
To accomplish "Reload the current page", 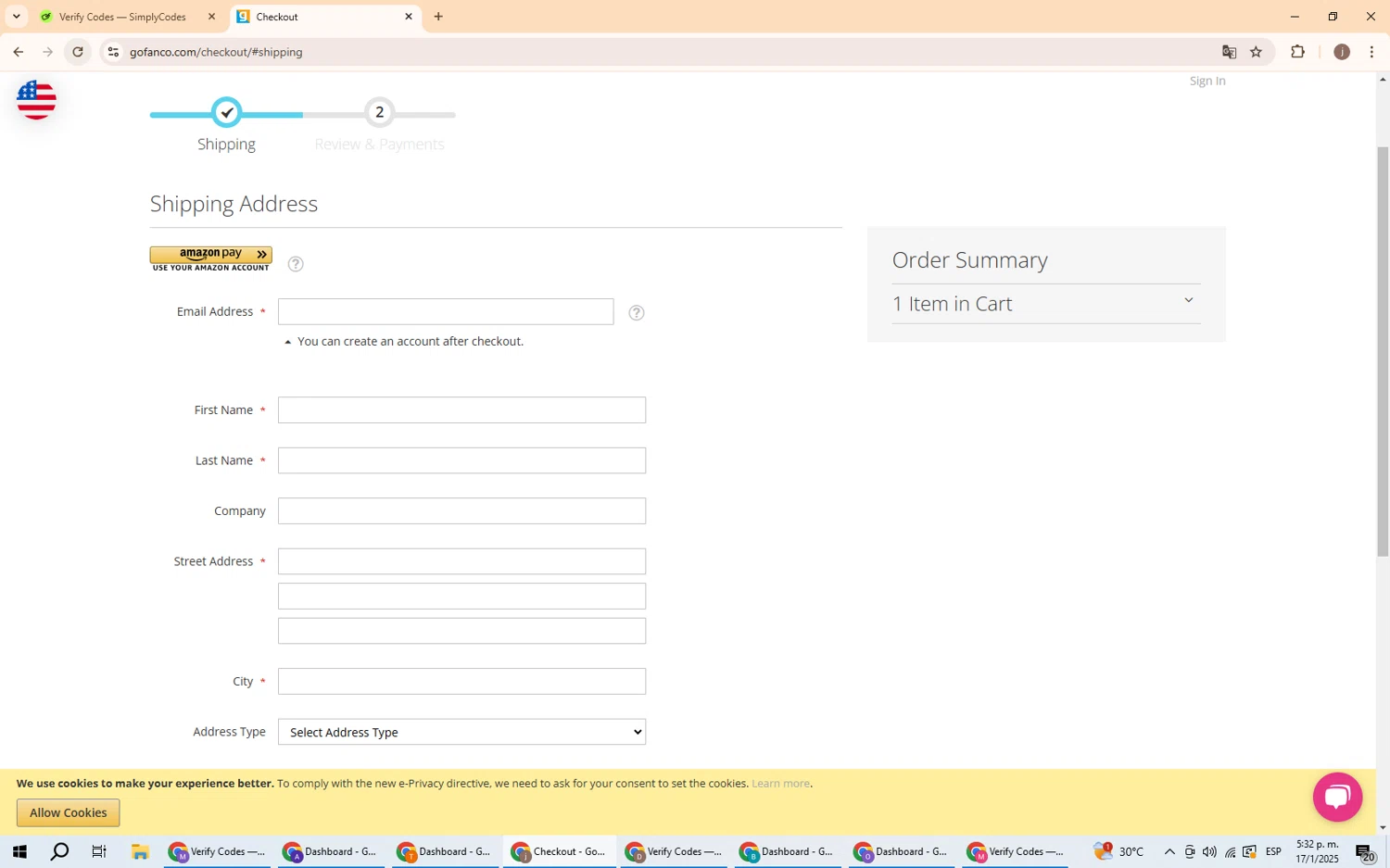I will pyautogui.click(x=78, y=52).
